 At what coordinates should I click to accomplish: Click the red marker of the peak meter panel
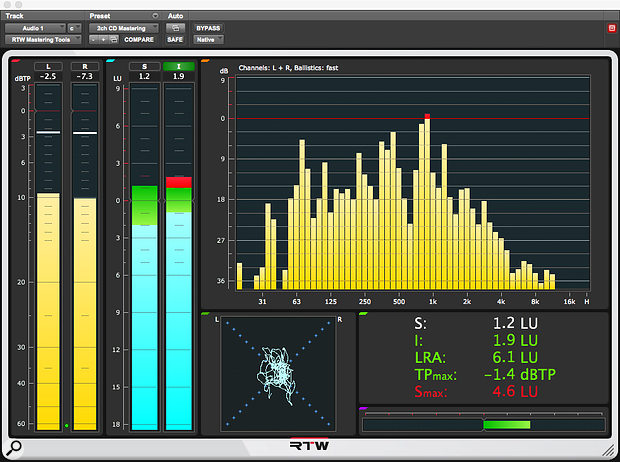point(16,61)
